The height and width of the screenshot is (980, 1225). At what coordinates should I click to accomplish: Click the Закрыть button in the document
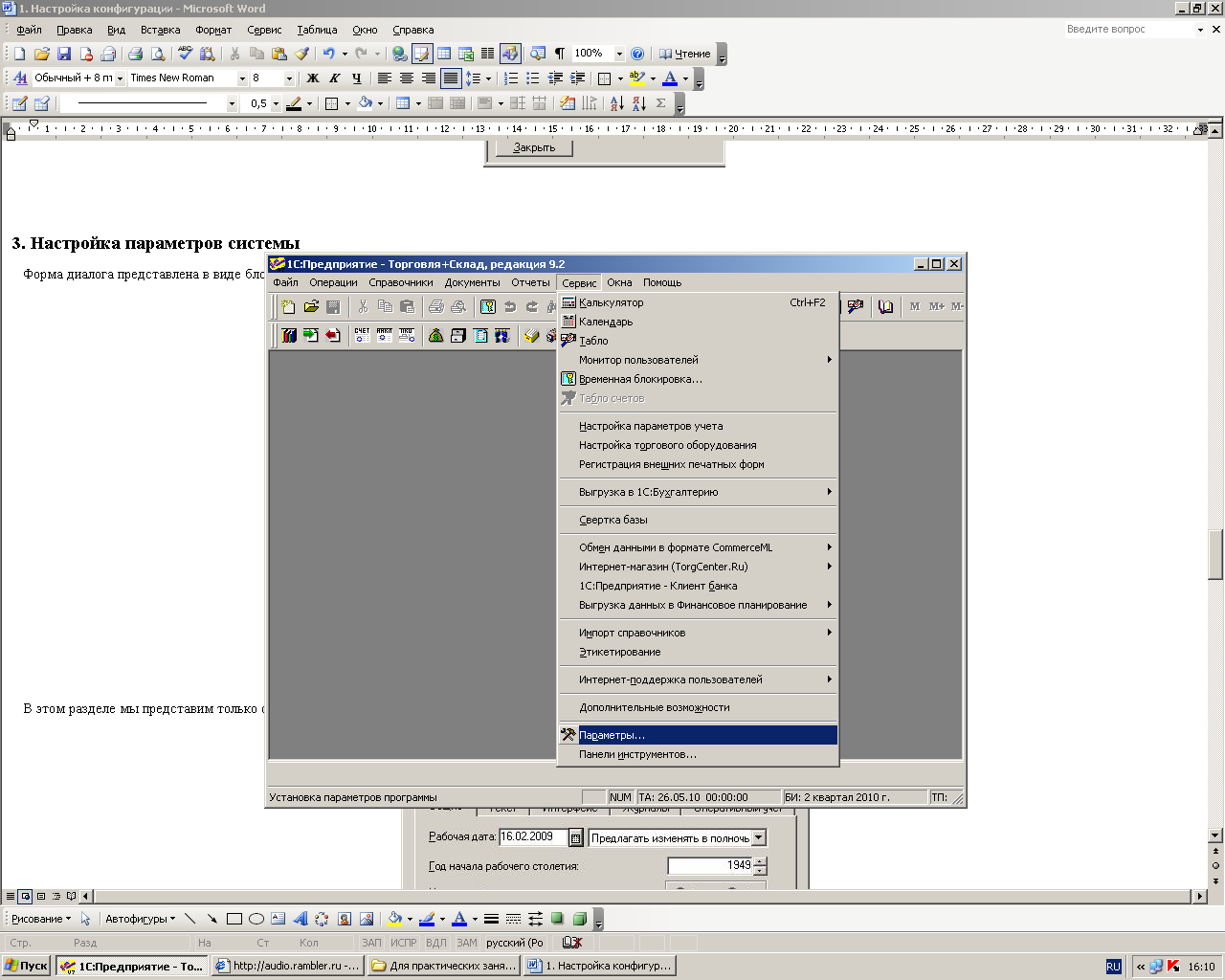534,147
